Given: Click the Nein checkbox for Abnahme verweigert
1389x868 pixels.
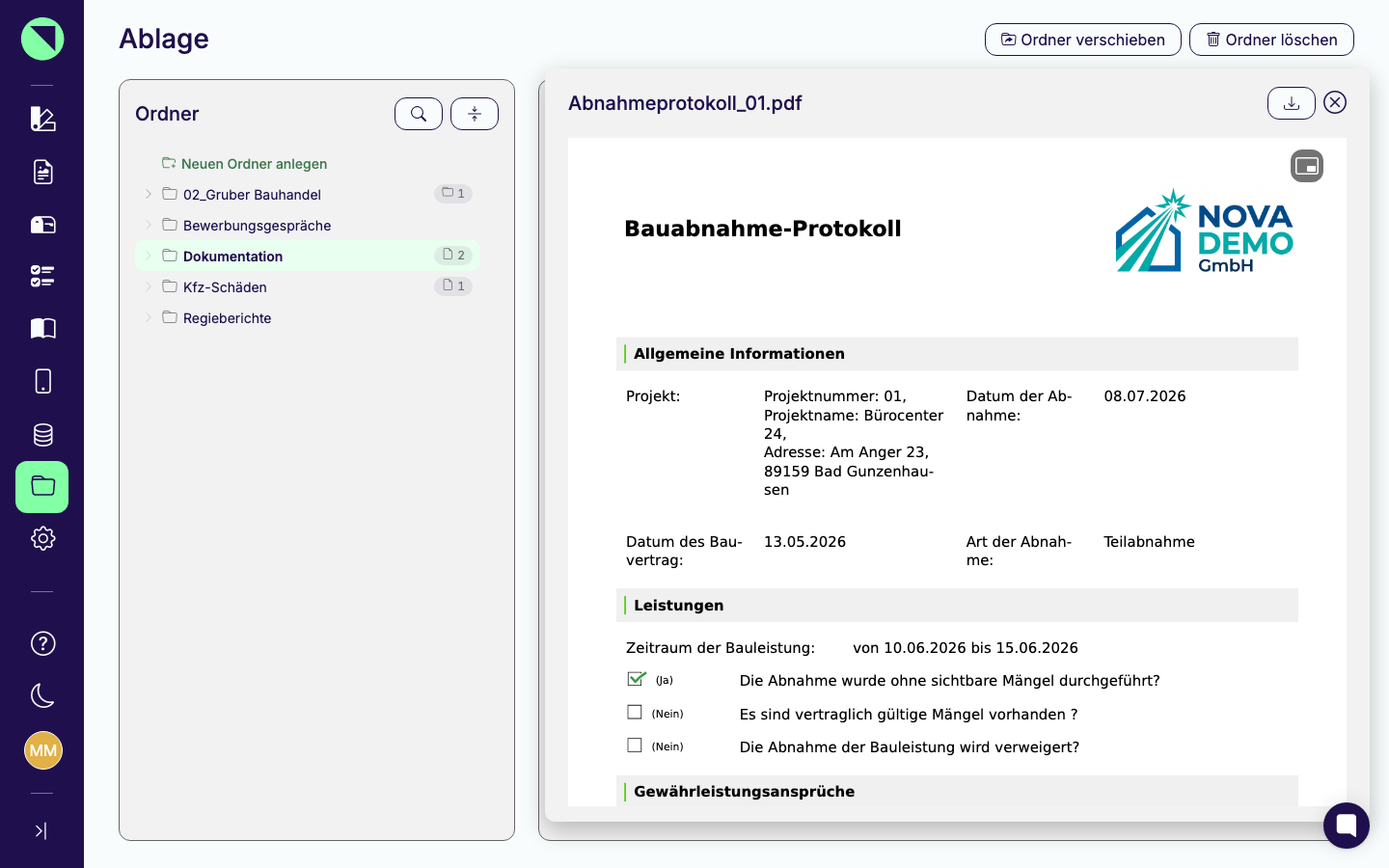Looking at the screenshot, I should [635, 746].
